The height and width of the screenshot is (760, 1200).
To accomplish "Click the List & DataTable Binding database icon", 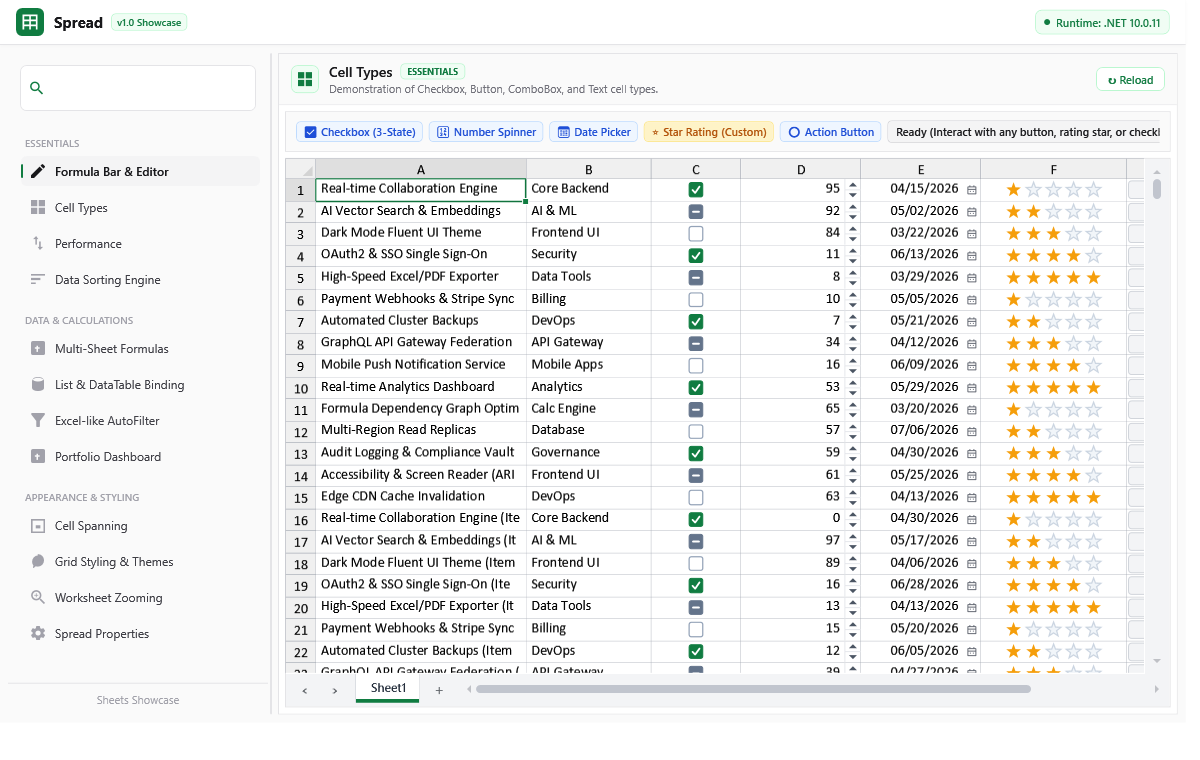I will click(x=38, y=384).
